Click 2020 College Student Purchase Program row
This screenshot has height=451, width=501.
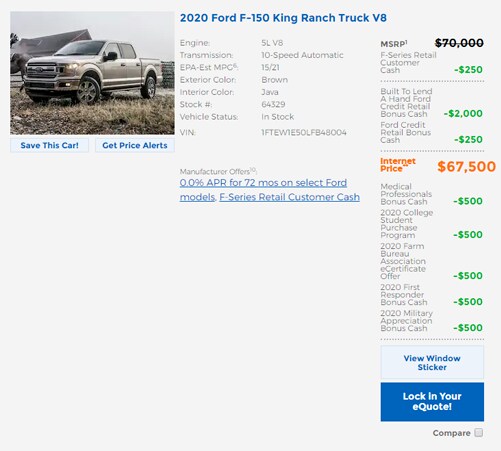tap(431, 224)
